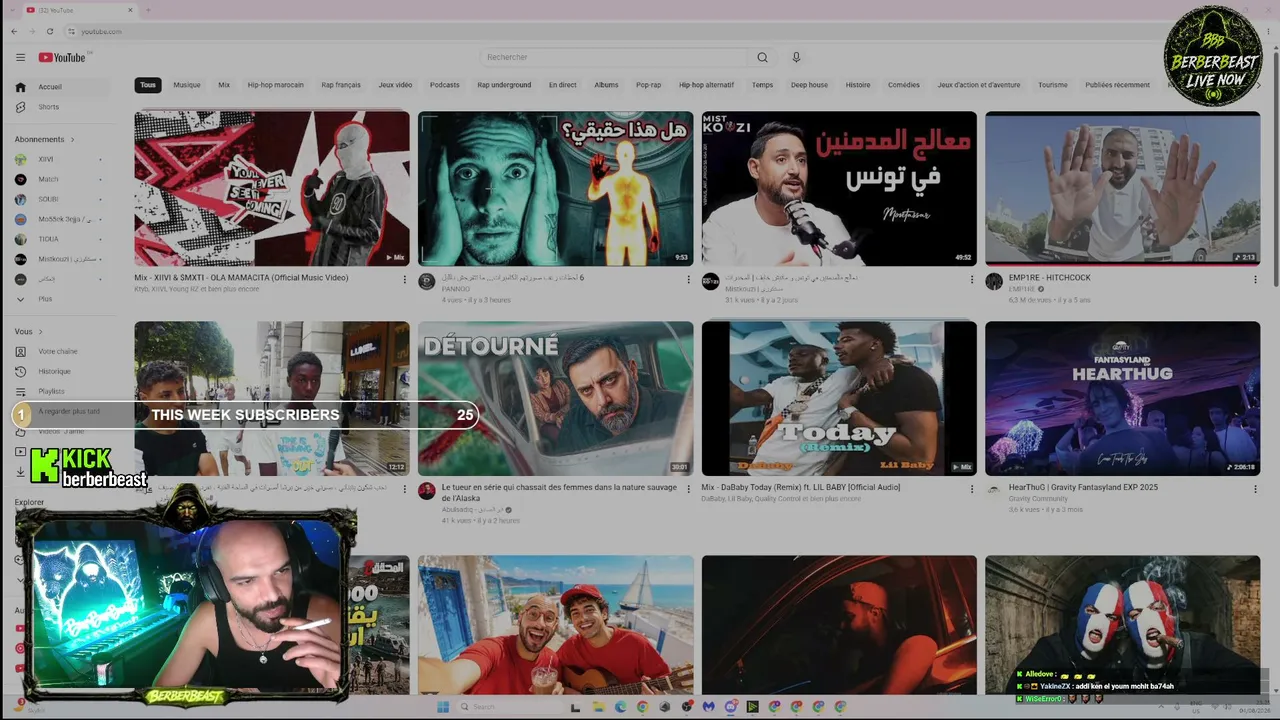Click the EMP1RE channel avatar
1280x720 pixels.
994,281
